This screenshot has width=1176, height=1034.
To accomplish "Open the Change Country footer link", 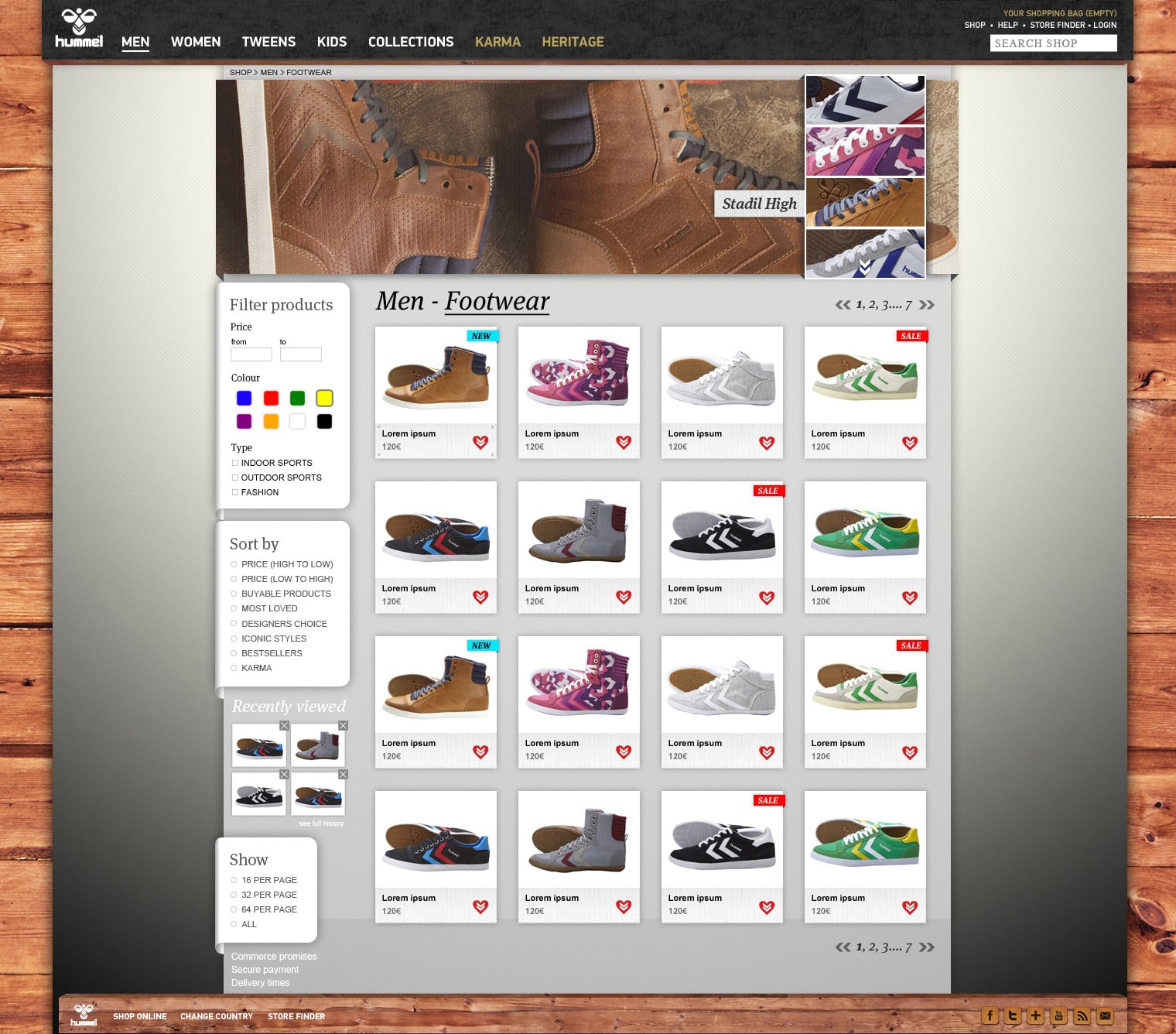I will [217, 1016].
